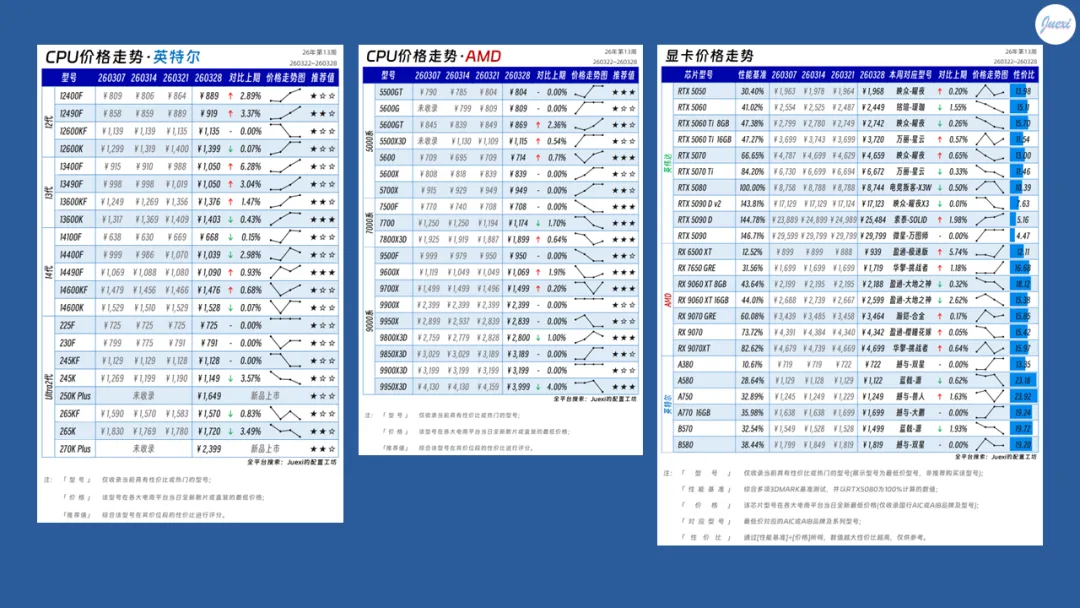Viewport: 1080px width, 608px height.
Task: Click the green down arrow in B570 row
Action: 939,428
